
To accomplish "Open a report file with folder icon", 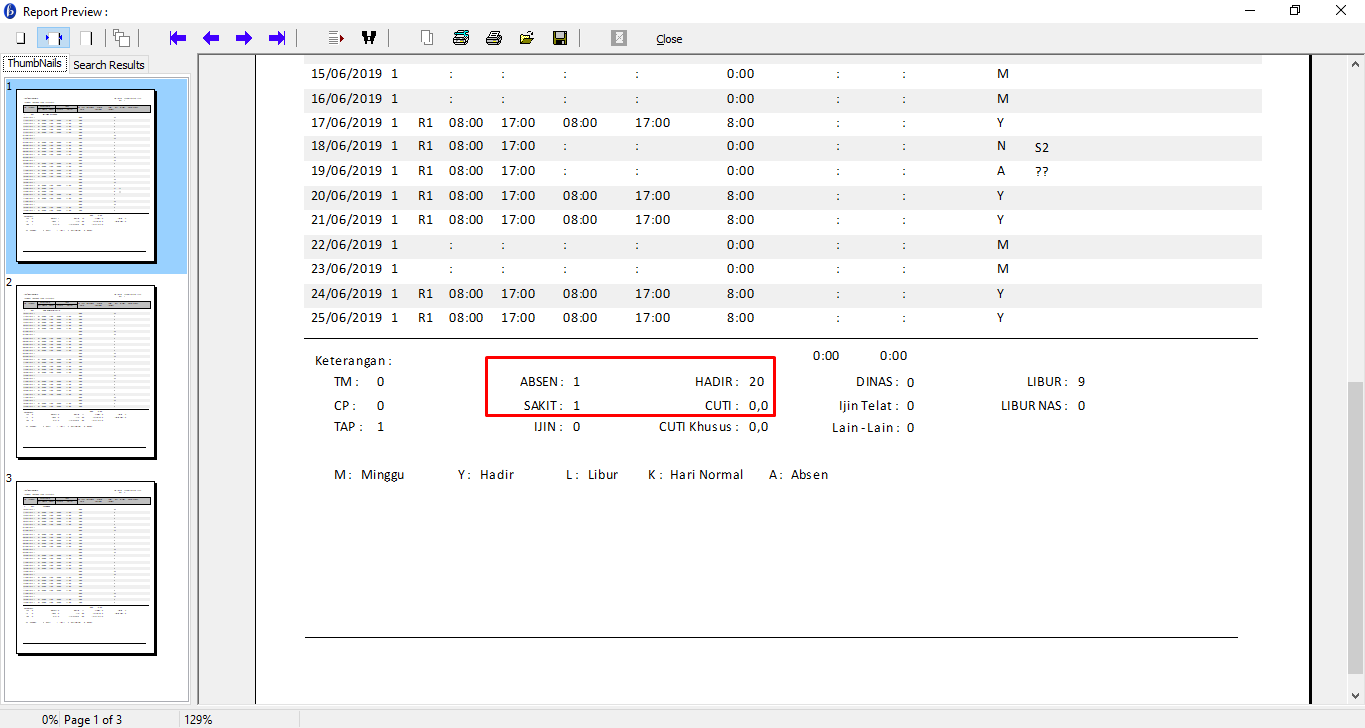I will click(x=527, y=38).
